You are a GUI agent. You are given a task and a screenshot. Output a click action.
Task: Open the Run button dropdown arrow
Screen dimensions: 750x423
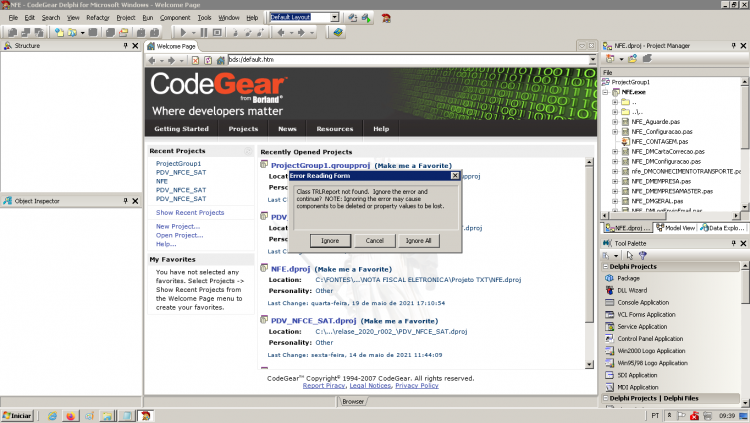click(194, 33)
